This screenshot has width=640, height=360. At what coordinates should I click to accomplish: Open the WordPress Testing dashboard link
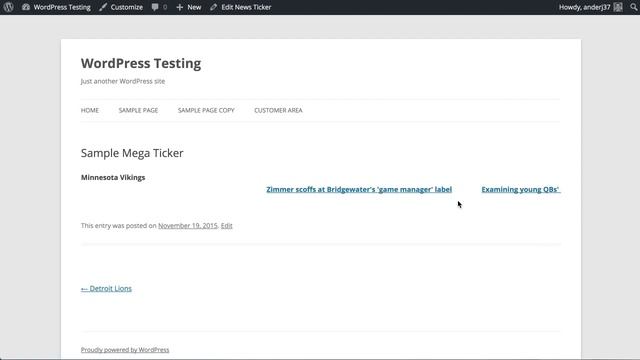(56, 7)
